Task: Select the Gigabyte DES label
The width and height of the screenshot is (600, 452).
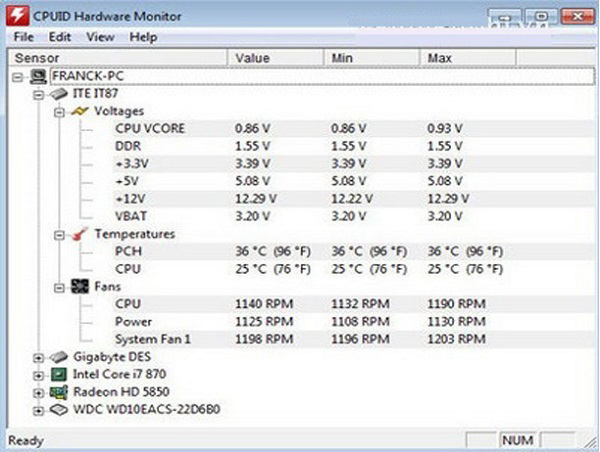Action: [112, 357]
